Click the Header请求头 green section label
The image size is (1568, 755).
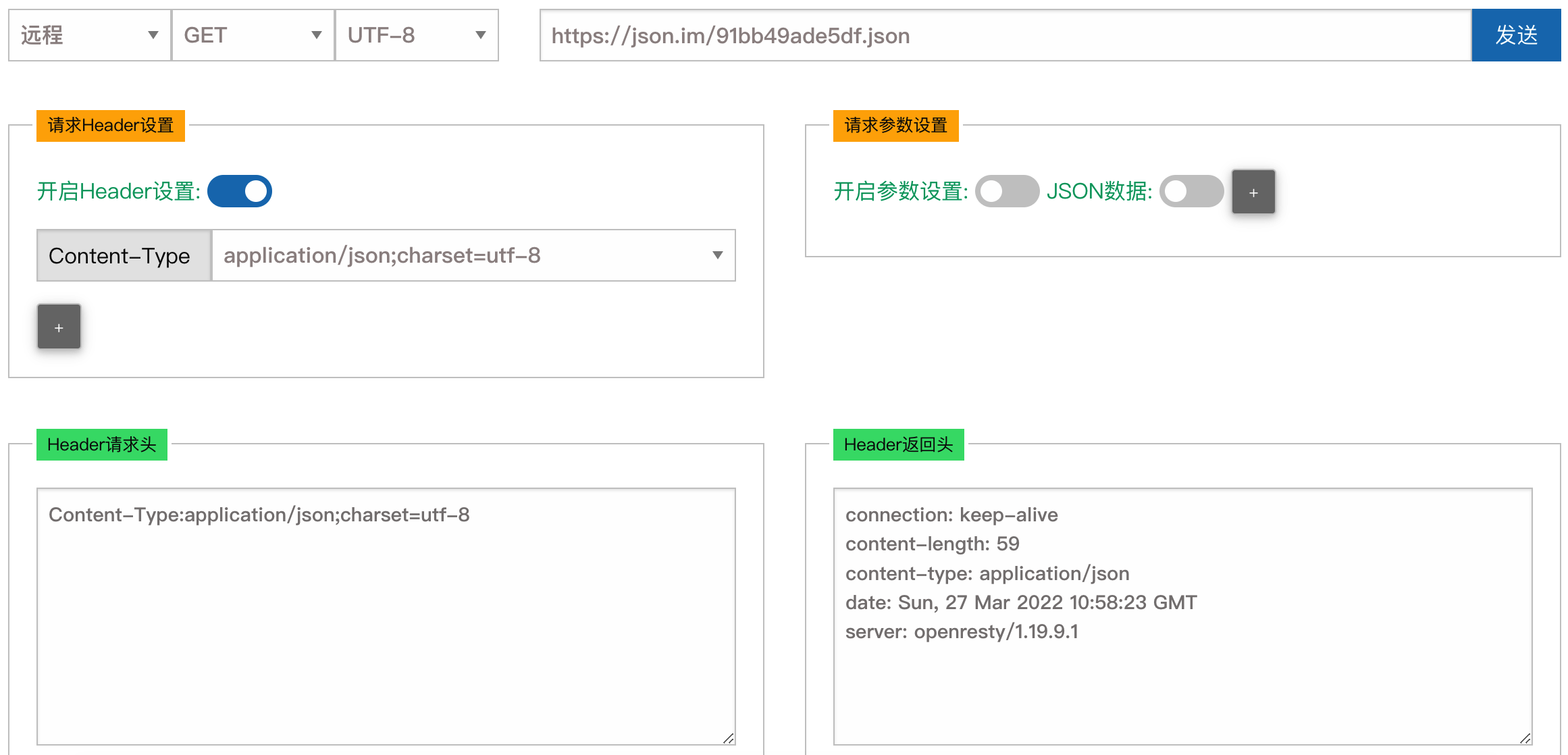(x=101, y=444)
